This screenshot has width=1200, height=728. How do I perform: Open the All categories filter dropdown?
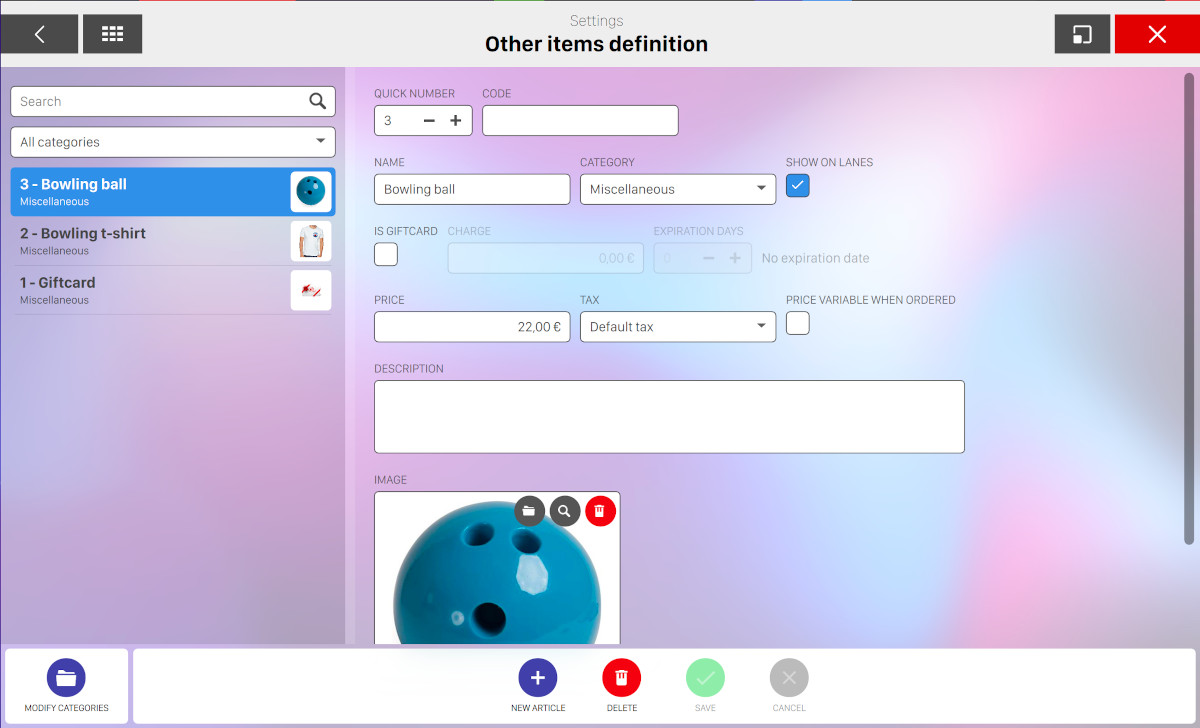[173, 142]
